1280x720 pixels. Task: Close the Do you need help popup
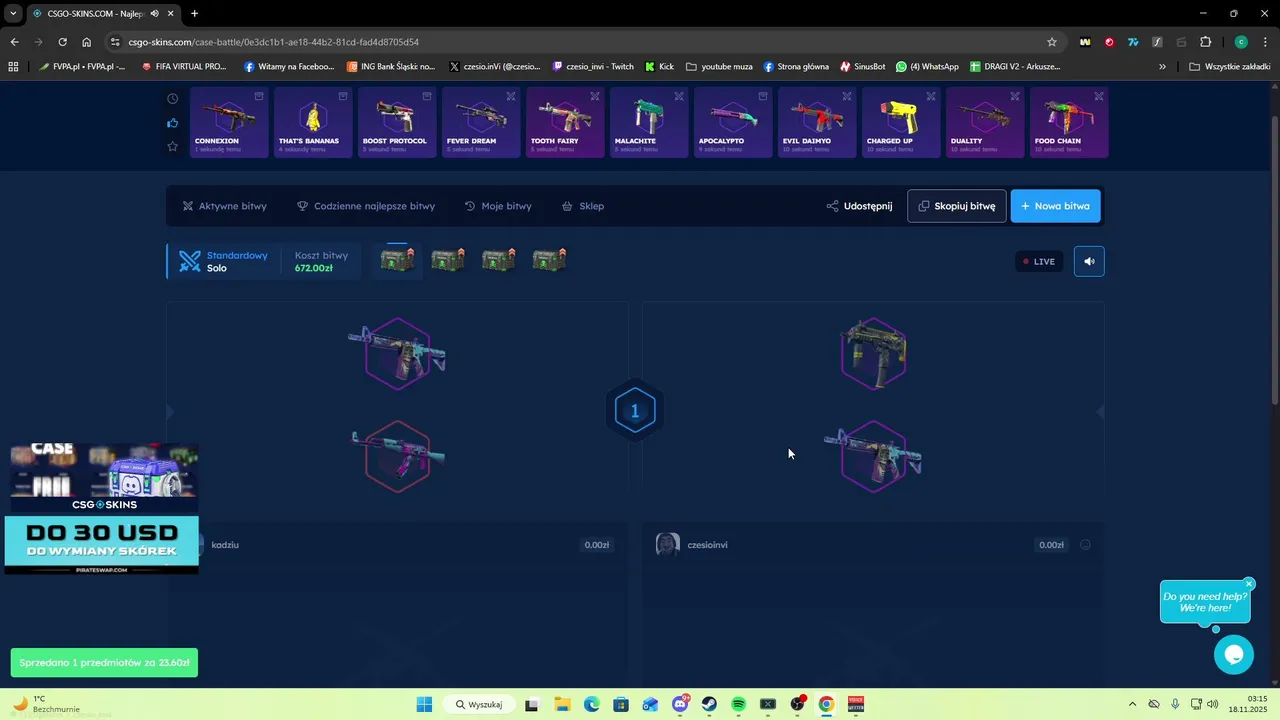1249,584
